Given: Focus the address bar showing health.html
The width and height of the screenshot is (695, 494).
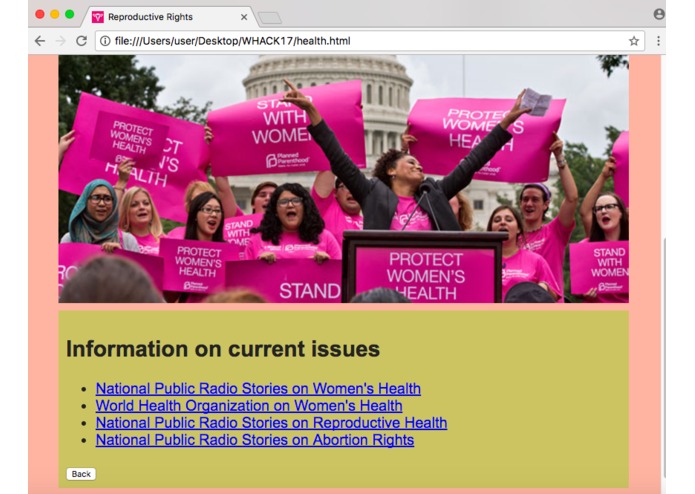Looking at the screenshot, I should pos(370,41).
